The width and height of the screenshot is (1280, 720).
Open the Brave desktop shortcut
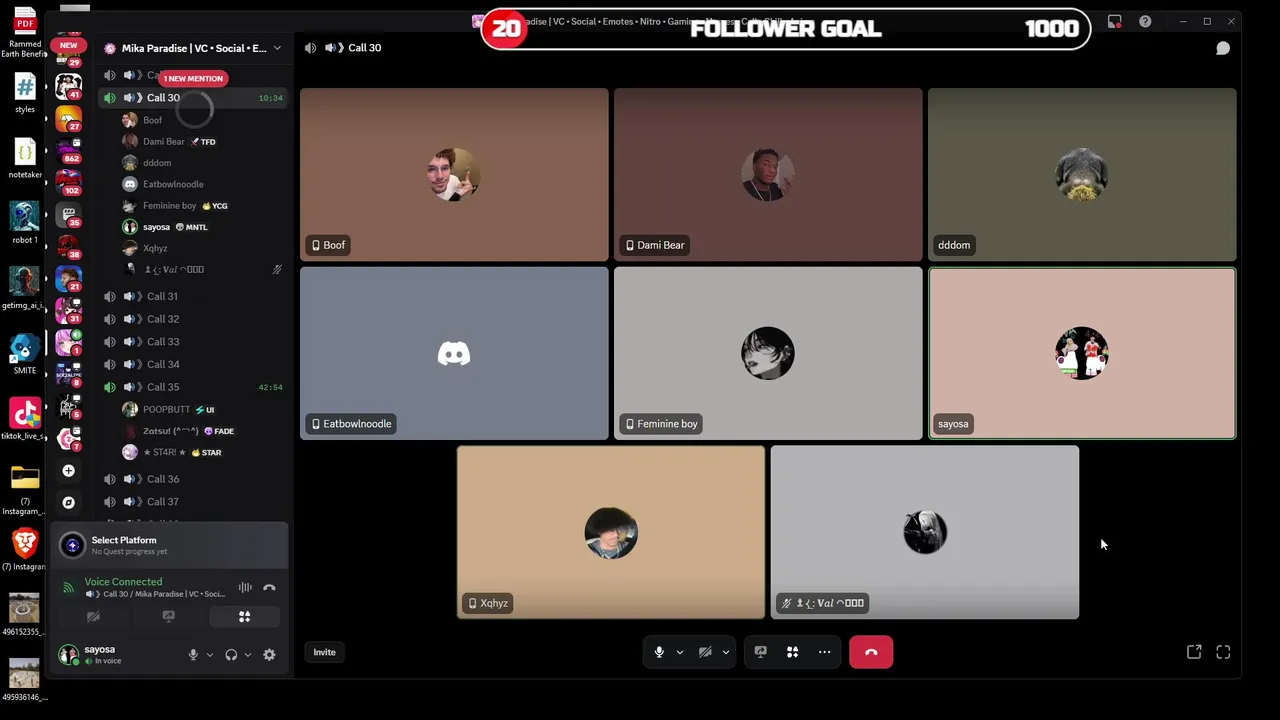pyautogui.click(x=25, y=548)
